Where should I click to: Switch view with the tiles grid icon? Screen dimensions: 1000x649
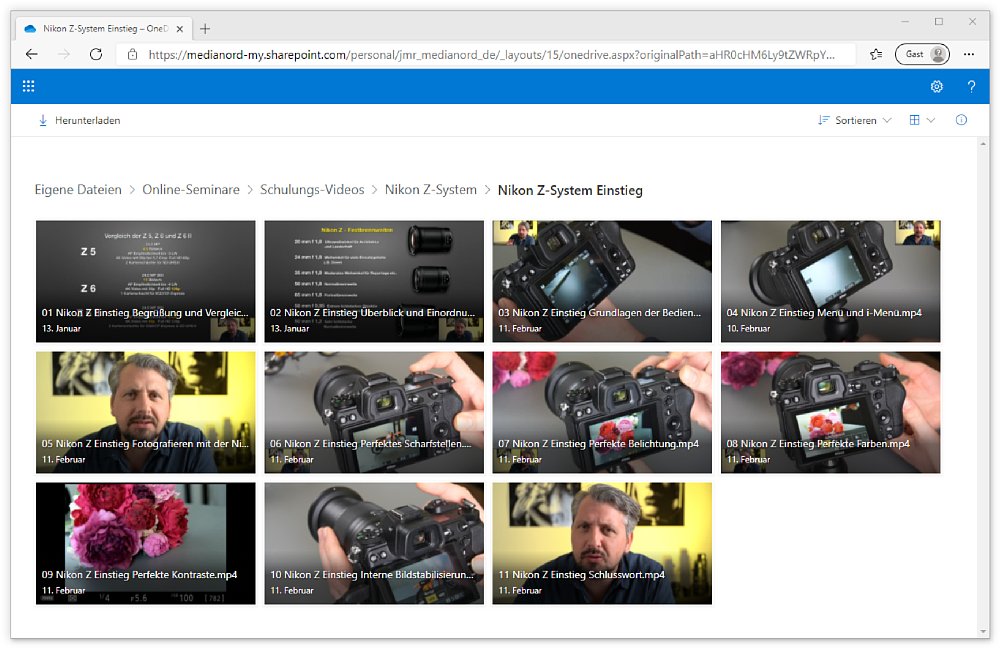(x=915, y=120)
